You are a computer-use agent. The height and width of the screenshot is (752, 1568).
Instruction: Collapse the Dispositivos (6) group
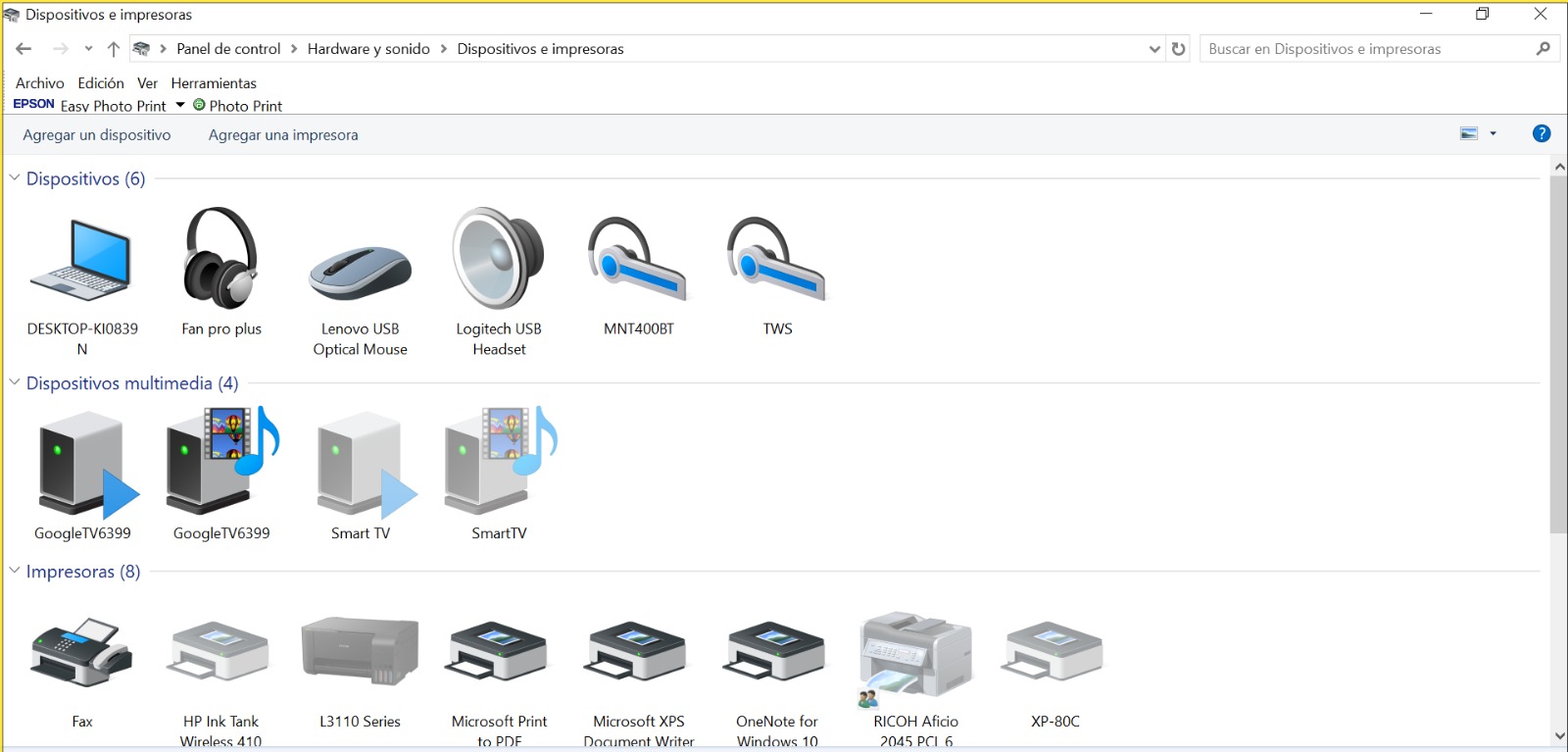15,177
